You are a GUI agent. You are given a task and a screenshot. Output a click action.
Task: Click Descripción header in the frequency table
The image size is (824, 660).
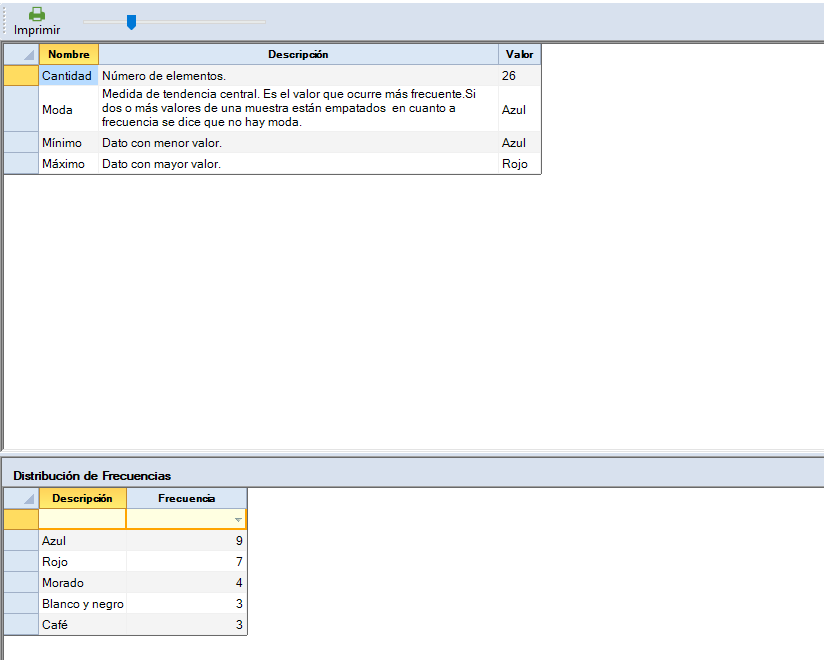[82, 498]
